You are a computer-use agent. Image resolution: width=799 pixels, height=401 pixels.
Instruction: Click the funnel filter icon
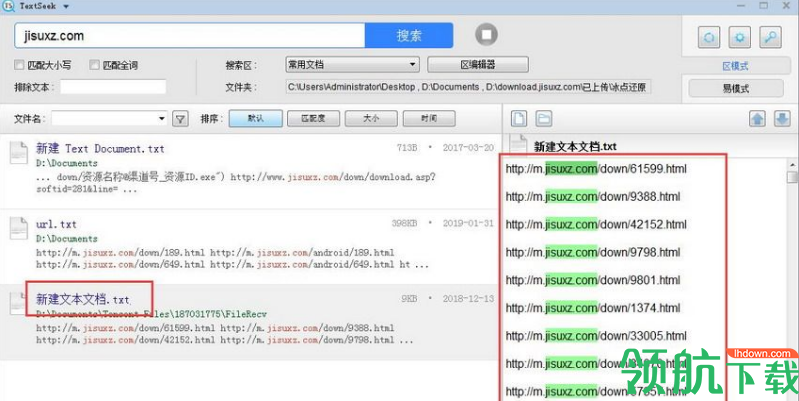pos(180,119)
